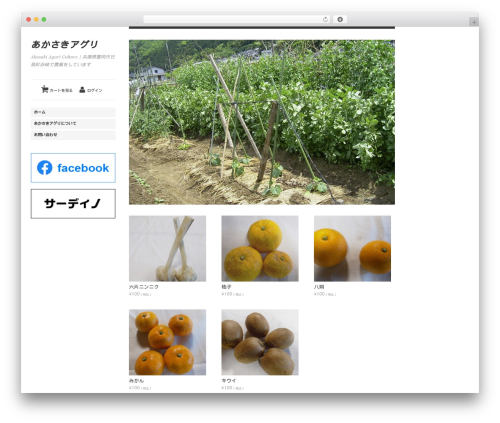Open the garlic product thumbnail

point(167,248)
